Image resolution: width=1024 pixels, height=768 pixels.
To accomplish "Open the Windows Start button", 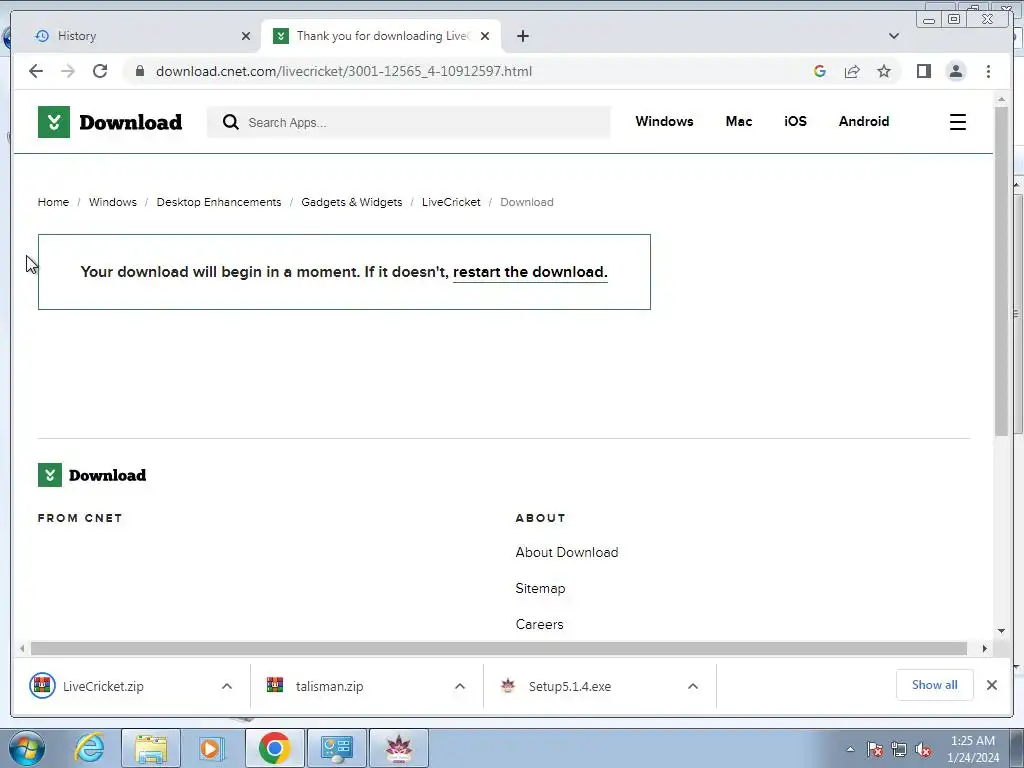I will pos(27,748).
